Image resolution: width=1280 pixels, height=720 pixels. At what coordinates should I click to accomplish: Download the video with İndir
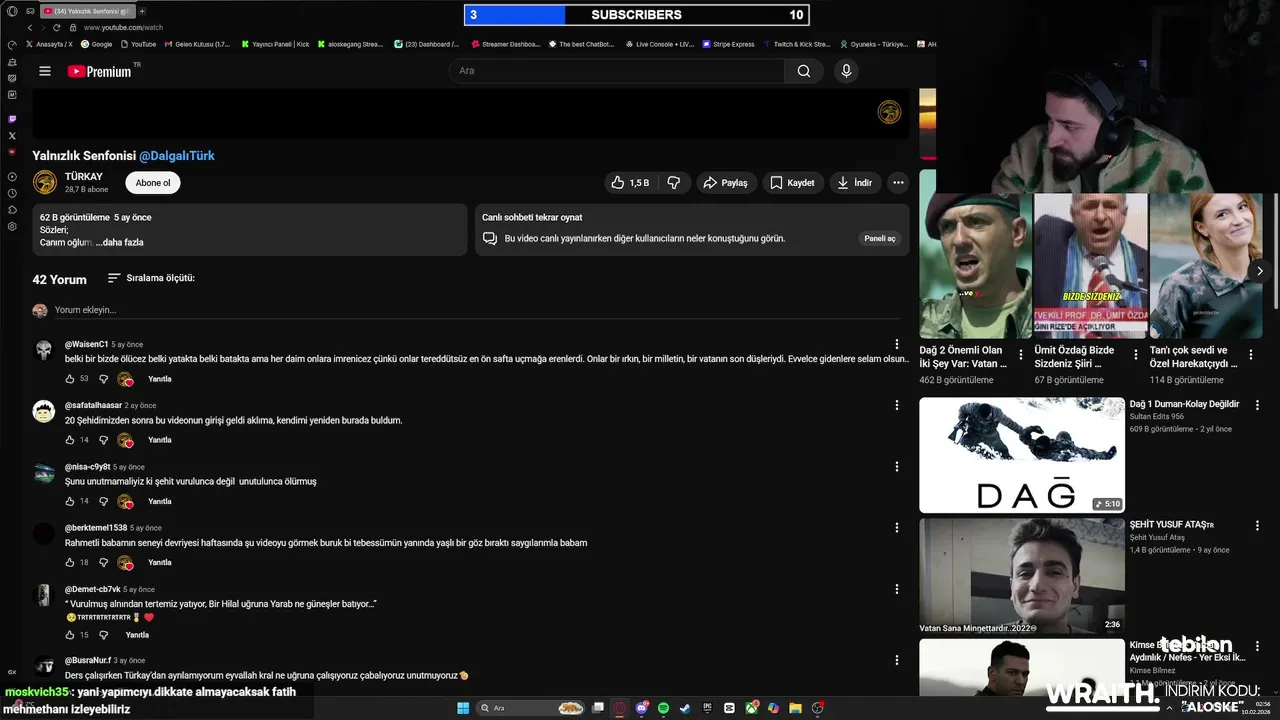coord(855,183)
